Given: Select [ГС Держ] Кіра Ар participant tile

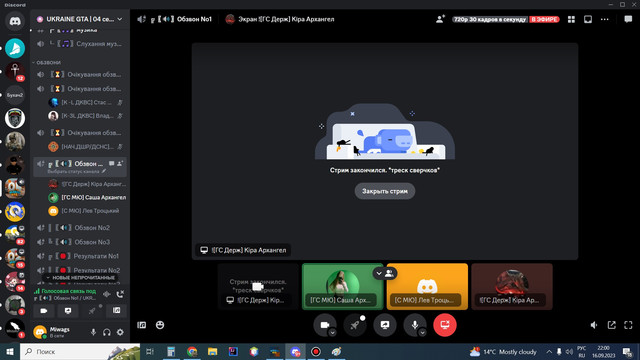Looking at the screenshot, I should click(x=512, y=287).
